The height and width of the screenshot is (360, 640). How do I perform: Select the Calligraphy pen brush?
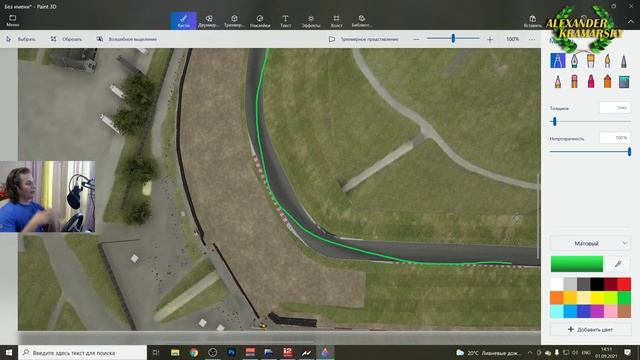(x=574, y=61)
